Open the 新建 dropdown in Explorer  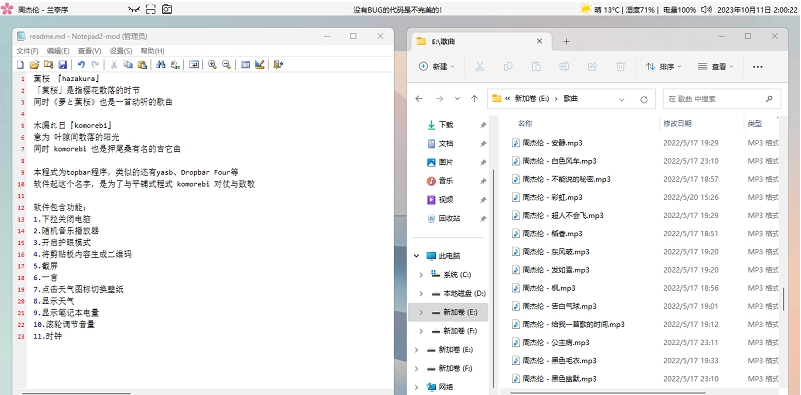(x=437, y=66)
